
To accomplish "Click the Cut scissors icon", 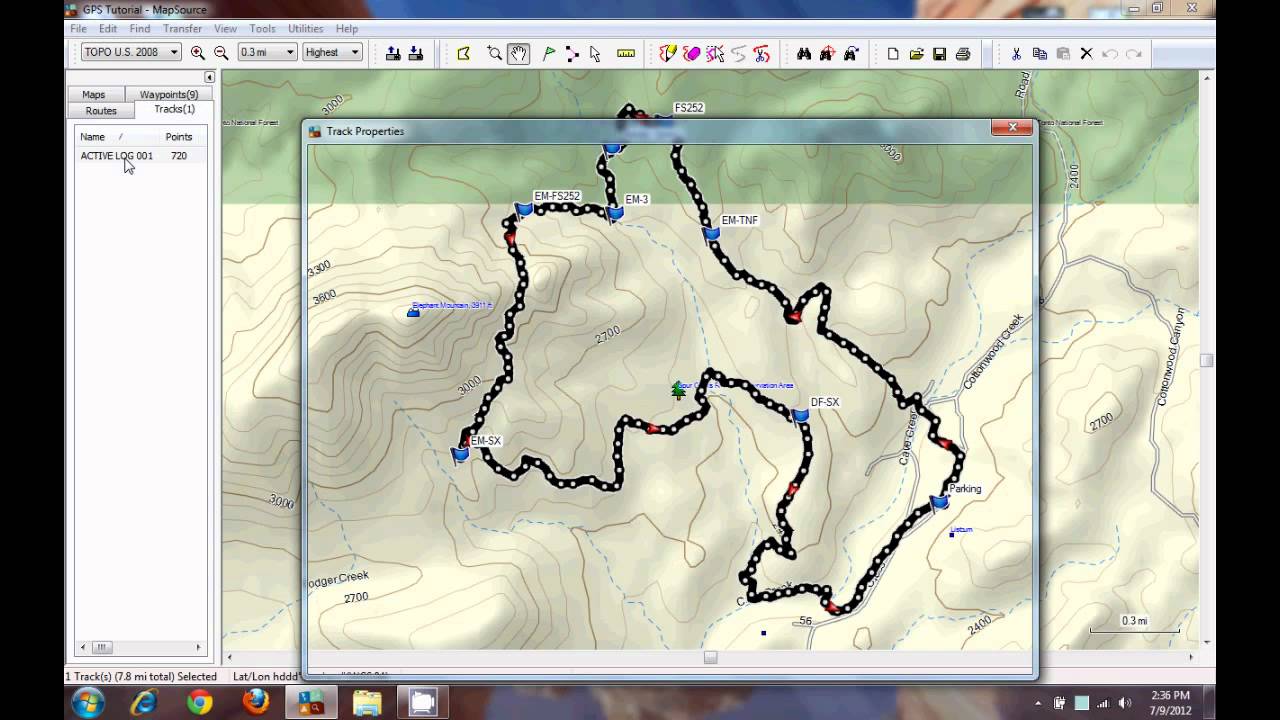I will pos(1016,53).
